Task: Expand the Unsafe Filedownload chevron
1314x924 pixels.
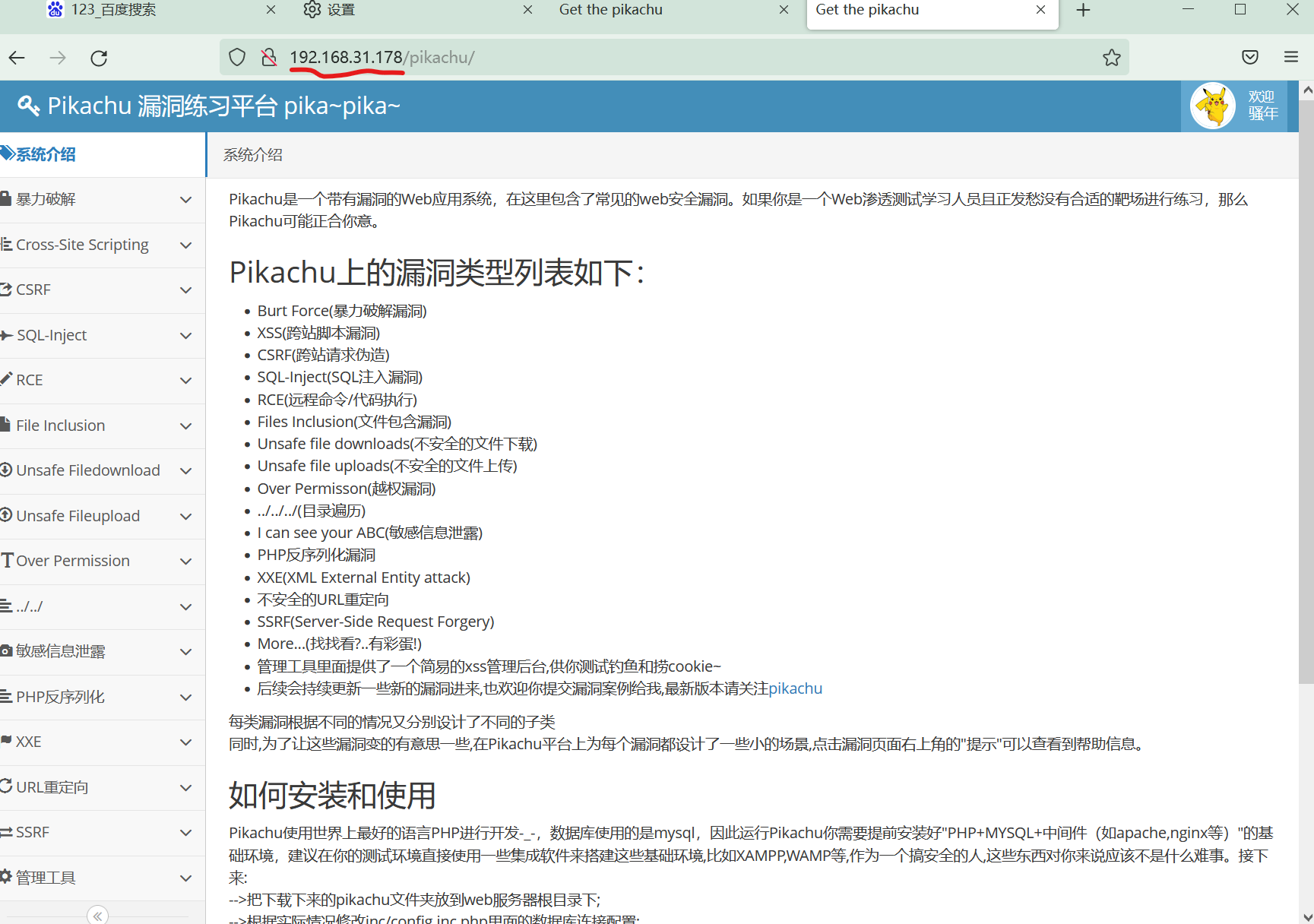Action: (x=185, y=471)
